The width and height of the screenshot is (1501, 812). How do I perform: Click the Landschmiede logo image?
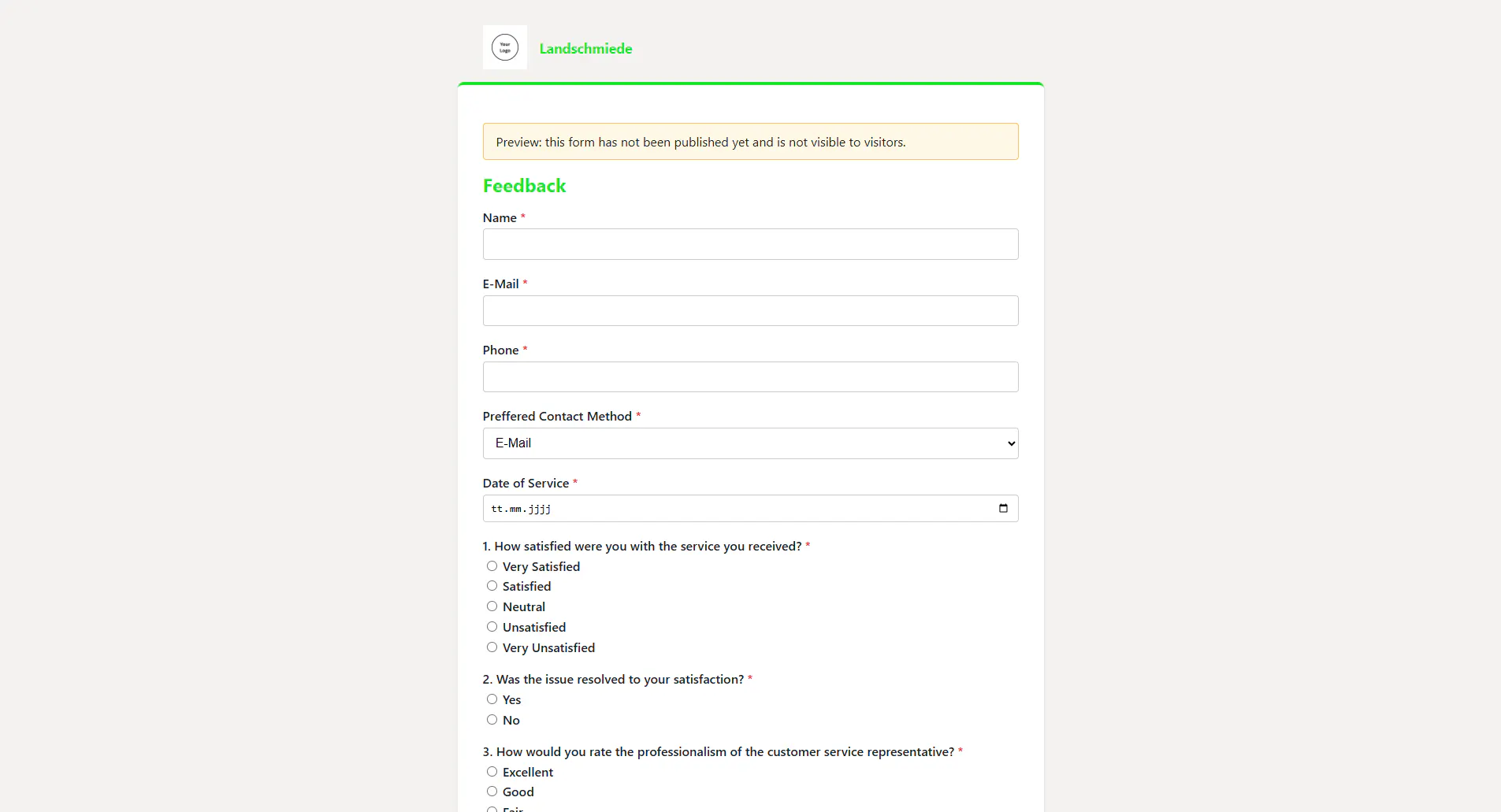point(505,47)
